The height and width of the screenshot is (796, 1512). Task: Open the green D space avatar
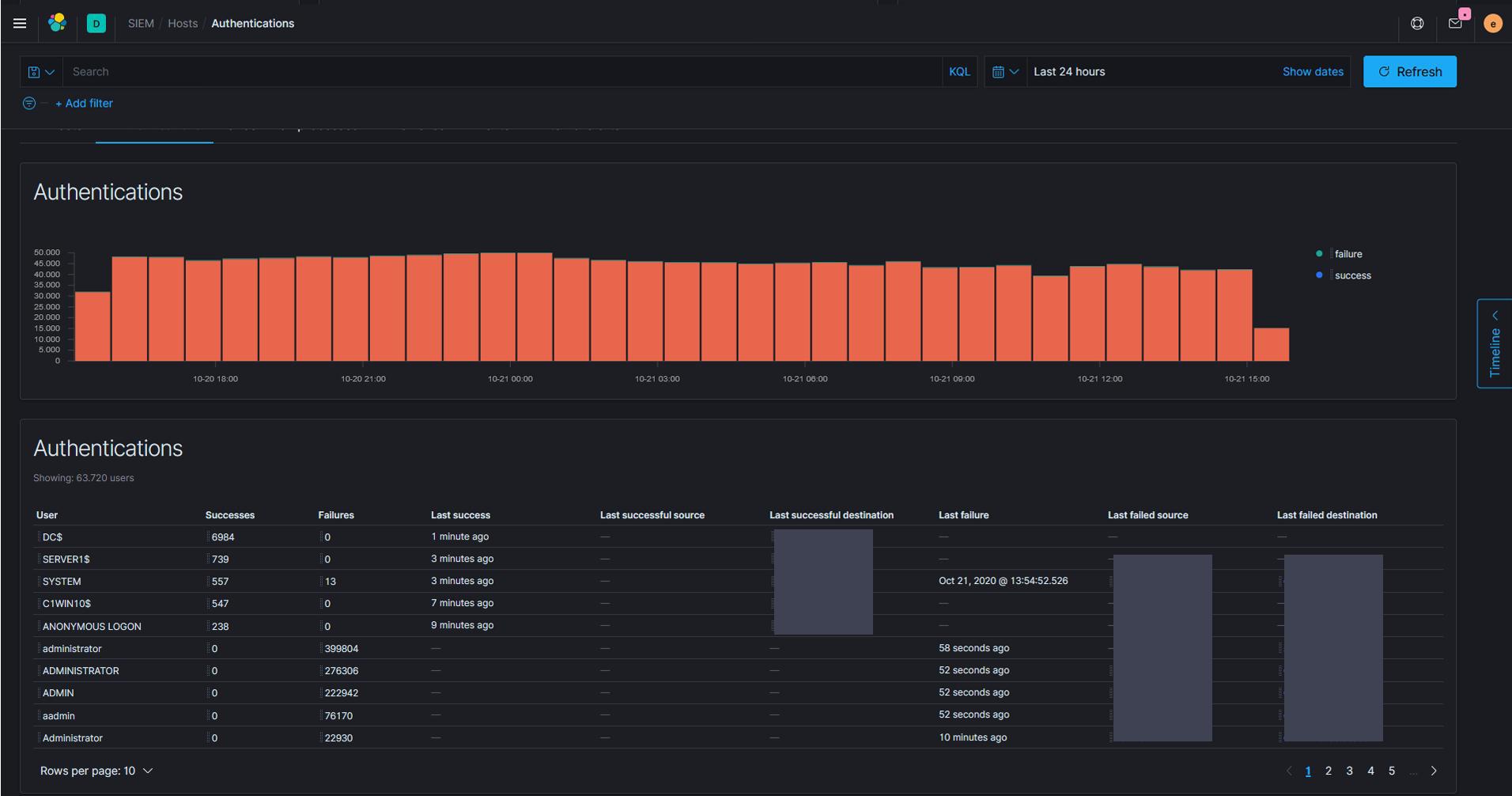point(96,24)
